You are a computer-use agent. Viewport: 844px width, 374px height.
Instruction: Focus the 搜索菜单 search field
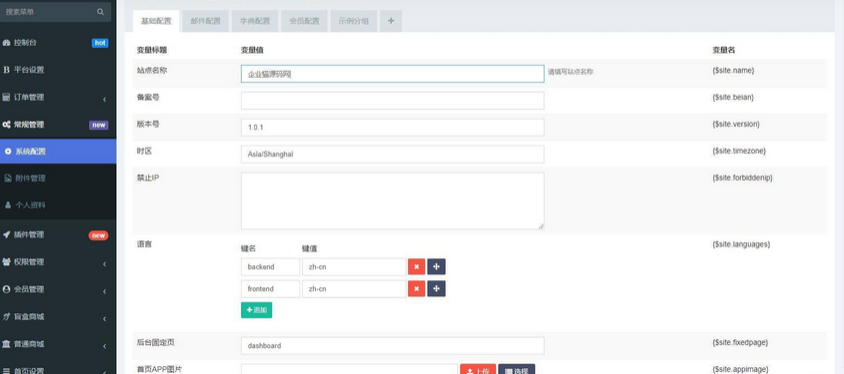(x=54, y=12)
